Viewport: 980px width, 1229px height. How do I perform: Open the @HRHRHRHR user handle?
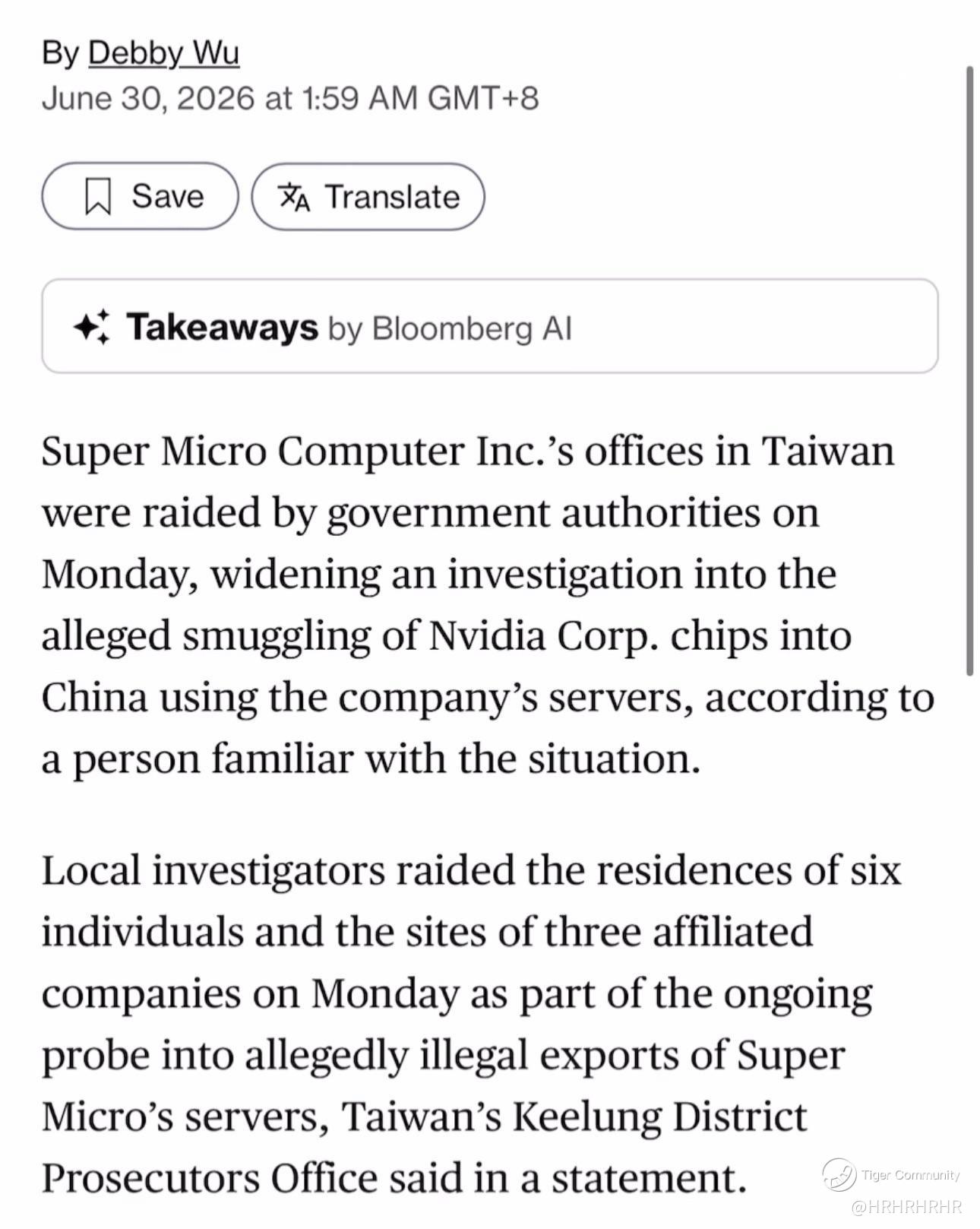coord(906,1206)
